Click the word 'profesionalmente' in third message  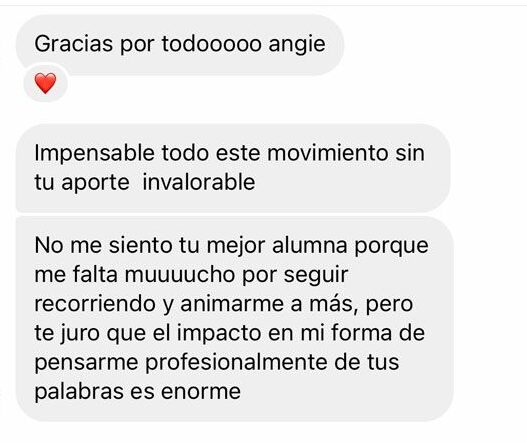(x=236, y=363)
